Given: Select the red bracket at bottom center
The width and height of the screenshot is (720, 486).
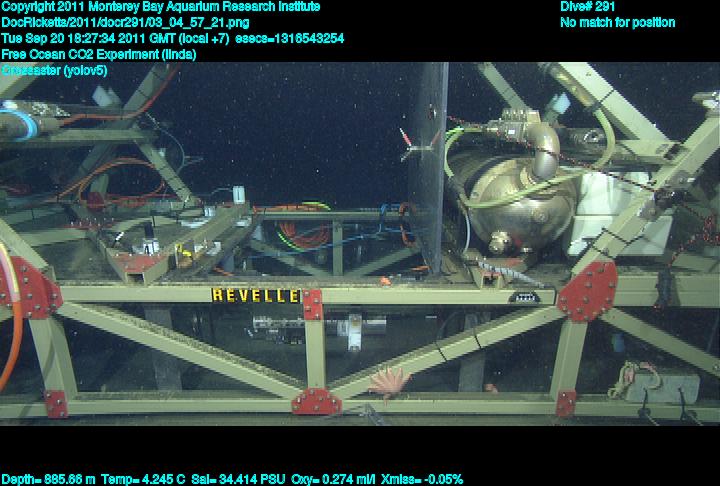Looking at the screenshot, I should 316,401.
